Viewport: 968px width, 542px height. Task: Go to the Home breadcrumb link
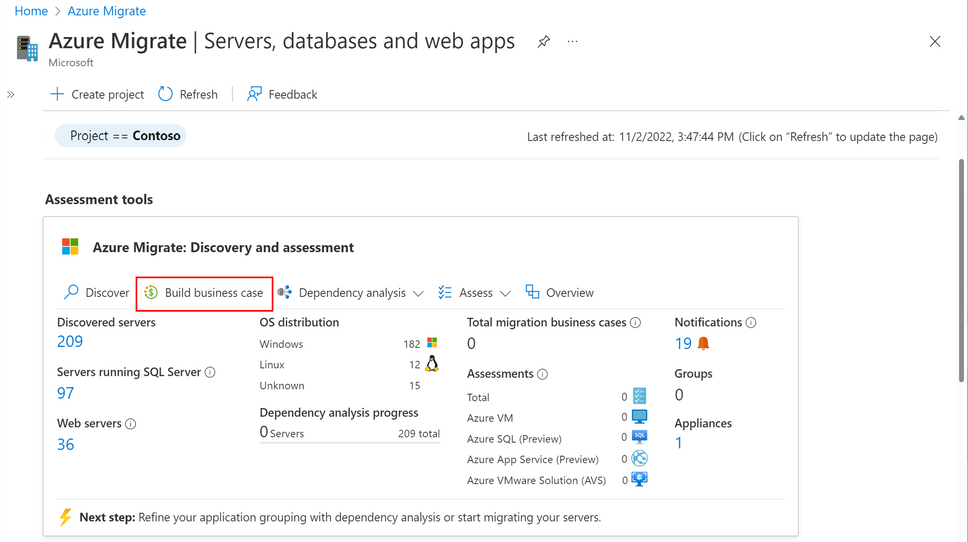31,11
